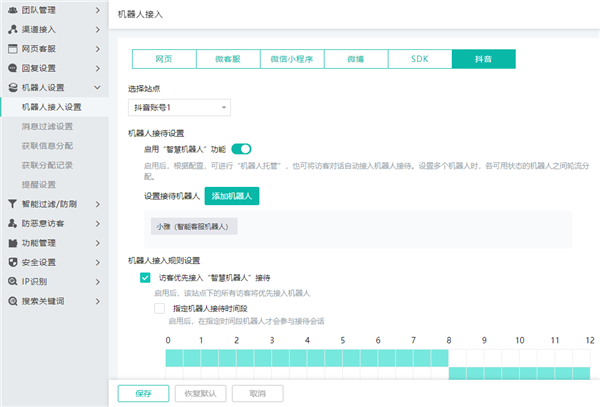Expand the 搜索关键词 menu chevron
Viewport: 600px width, 407px height.
tap(98, 301)
